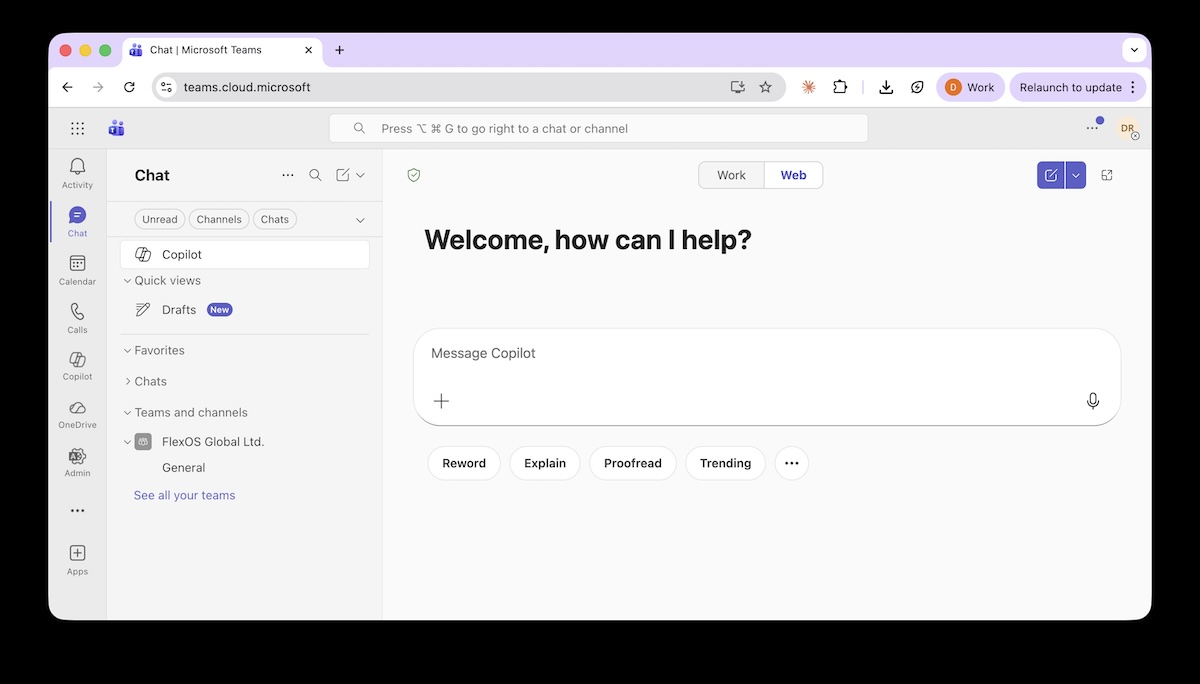Open the app launcher grid icon

78,128
